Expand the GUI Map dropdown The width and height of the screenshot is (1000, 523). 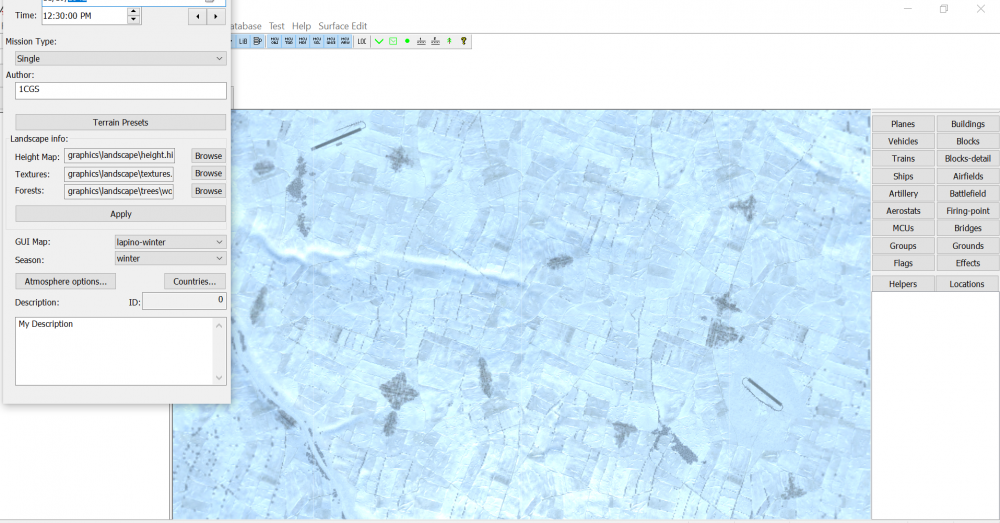point(171,242)
